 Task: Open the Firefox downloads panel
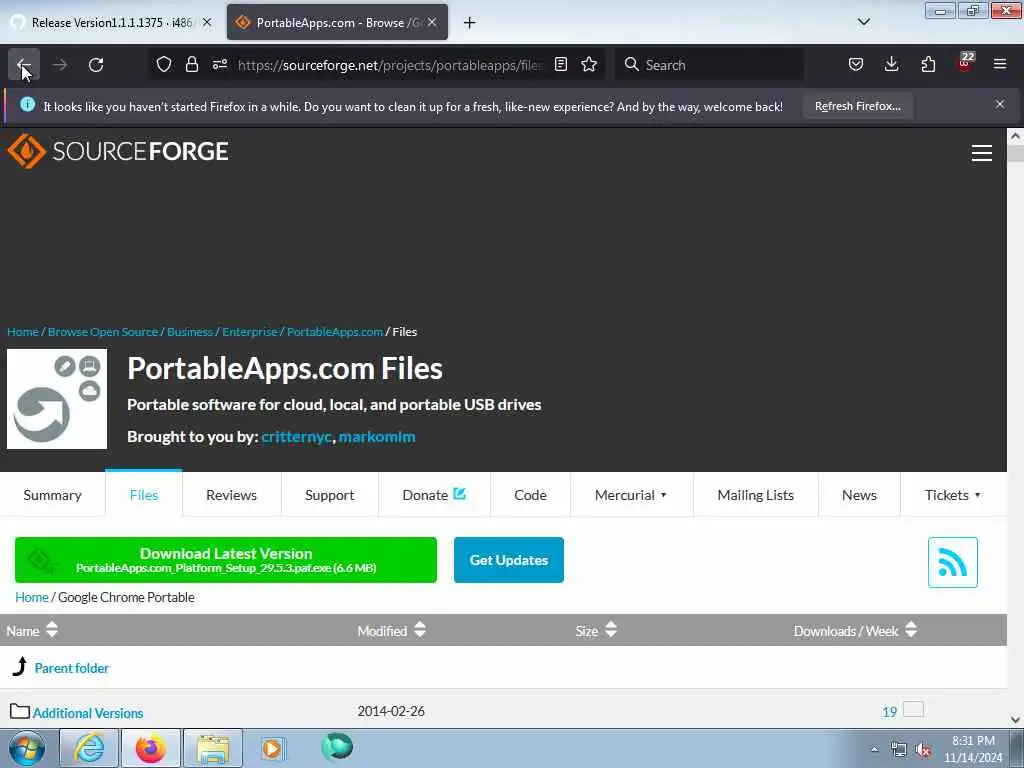(x=891, y=65)
